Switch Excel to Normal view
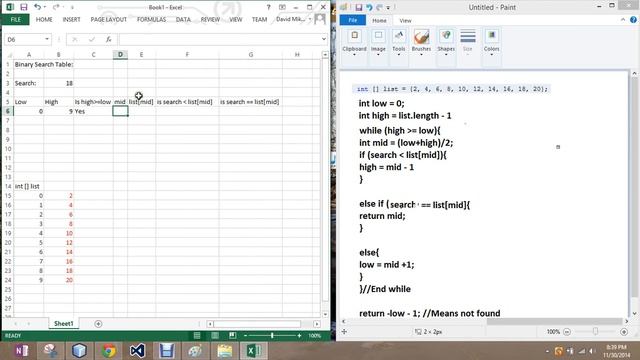 [x=197, y=336]
